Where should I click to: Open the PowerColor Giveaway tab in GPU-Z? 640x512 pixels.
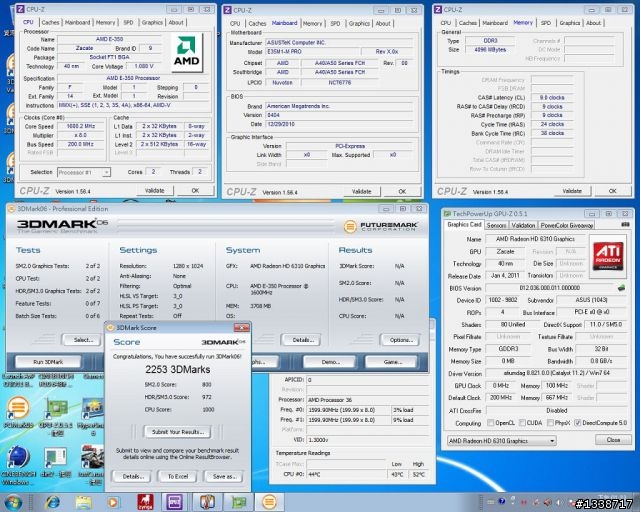[566, 225]
